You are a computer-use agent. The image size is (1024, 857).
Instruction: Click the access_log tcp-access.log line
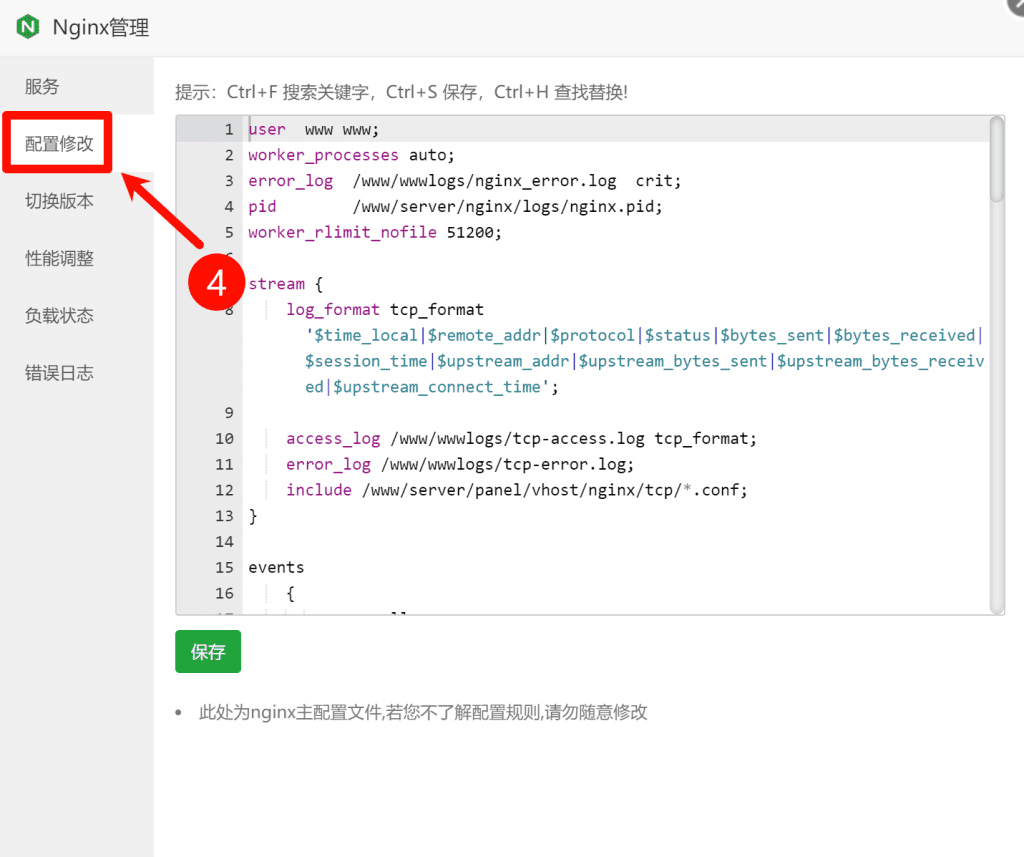tap(521, 439)
